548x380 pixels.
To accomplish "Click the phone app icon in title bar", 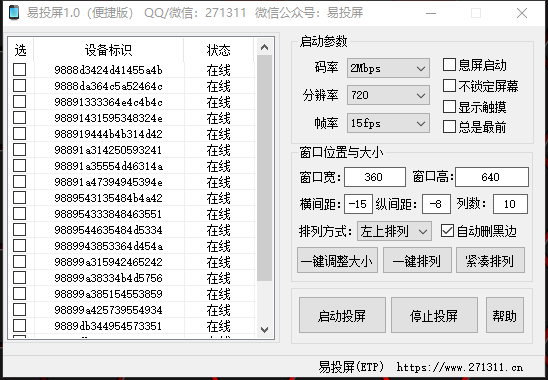I will click(x=14, y=13).
